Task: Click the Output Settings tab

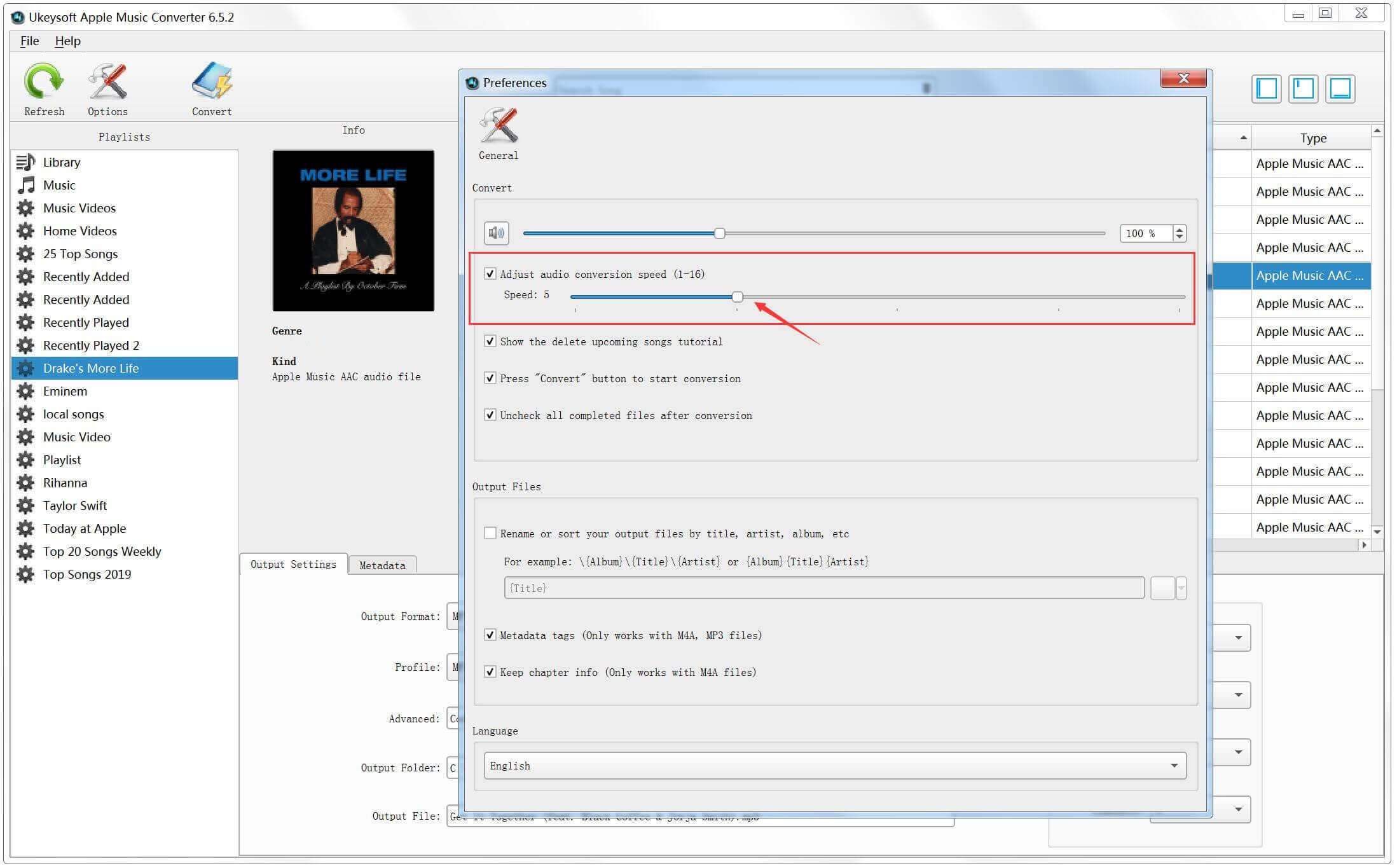Action: 293,565
